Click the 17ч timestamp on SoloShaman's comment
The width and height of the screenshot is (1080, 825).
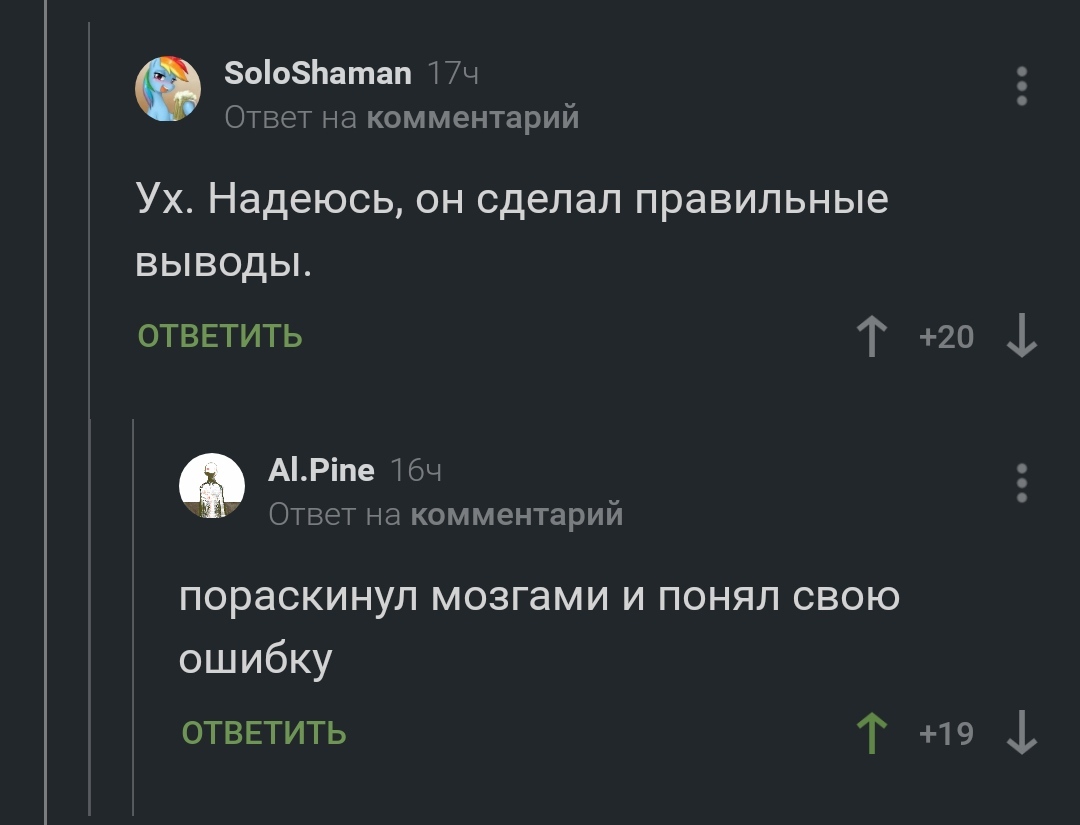pyautogui.click(x=453, y=73)
